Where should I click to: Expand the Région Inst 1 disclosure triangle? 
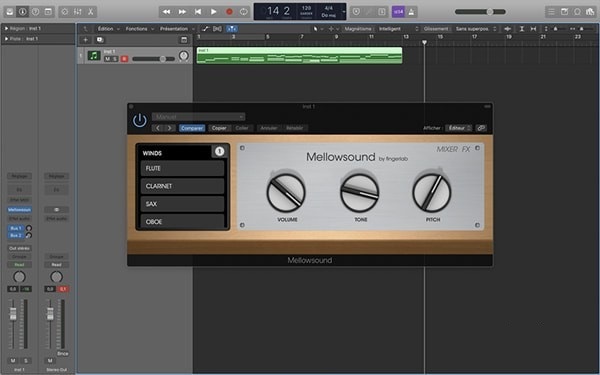6,28
